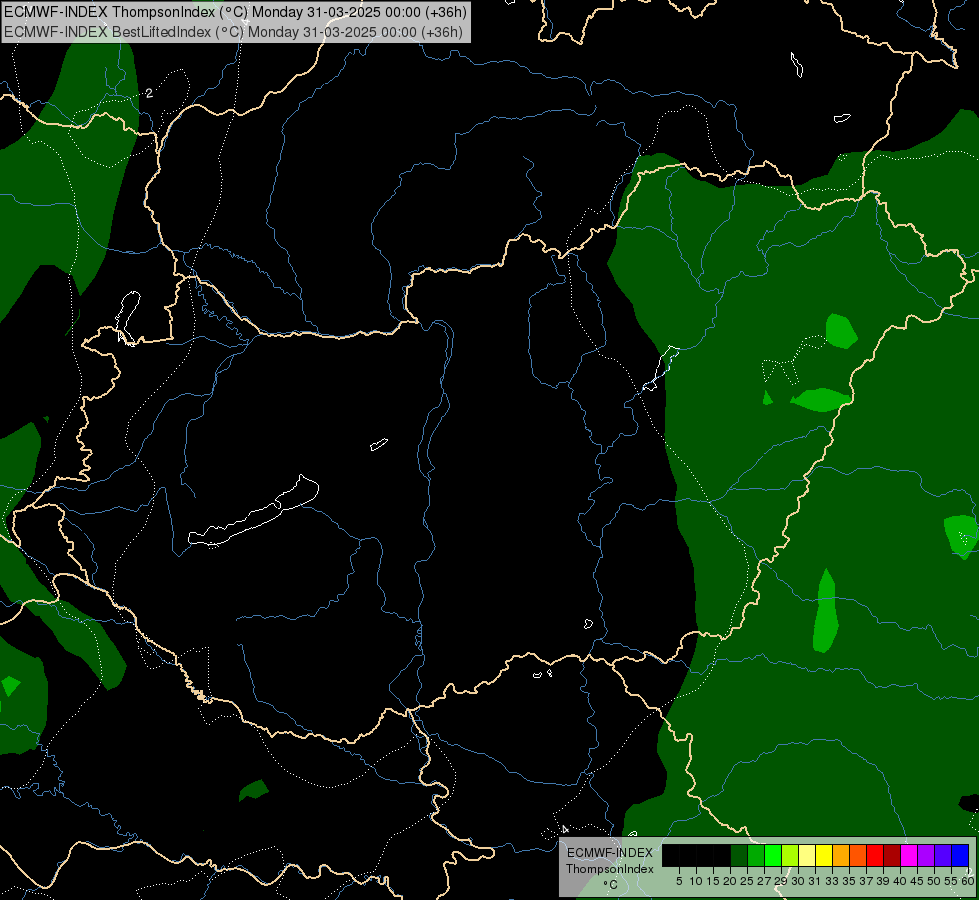Click the orange-red 35–37 legend swatch
This screenshot has height=900, width=979.
coord(858,855)
